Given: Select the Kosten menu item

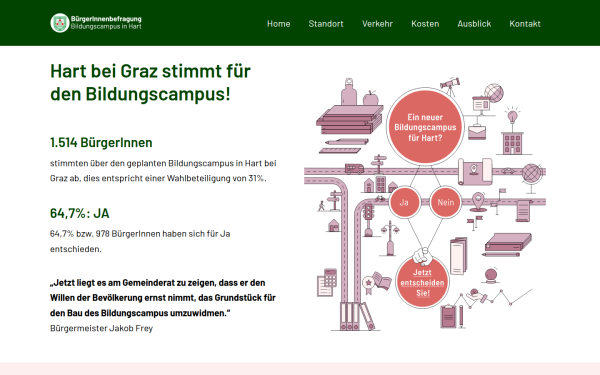Looking at the screenshot, I should (425, 24).
